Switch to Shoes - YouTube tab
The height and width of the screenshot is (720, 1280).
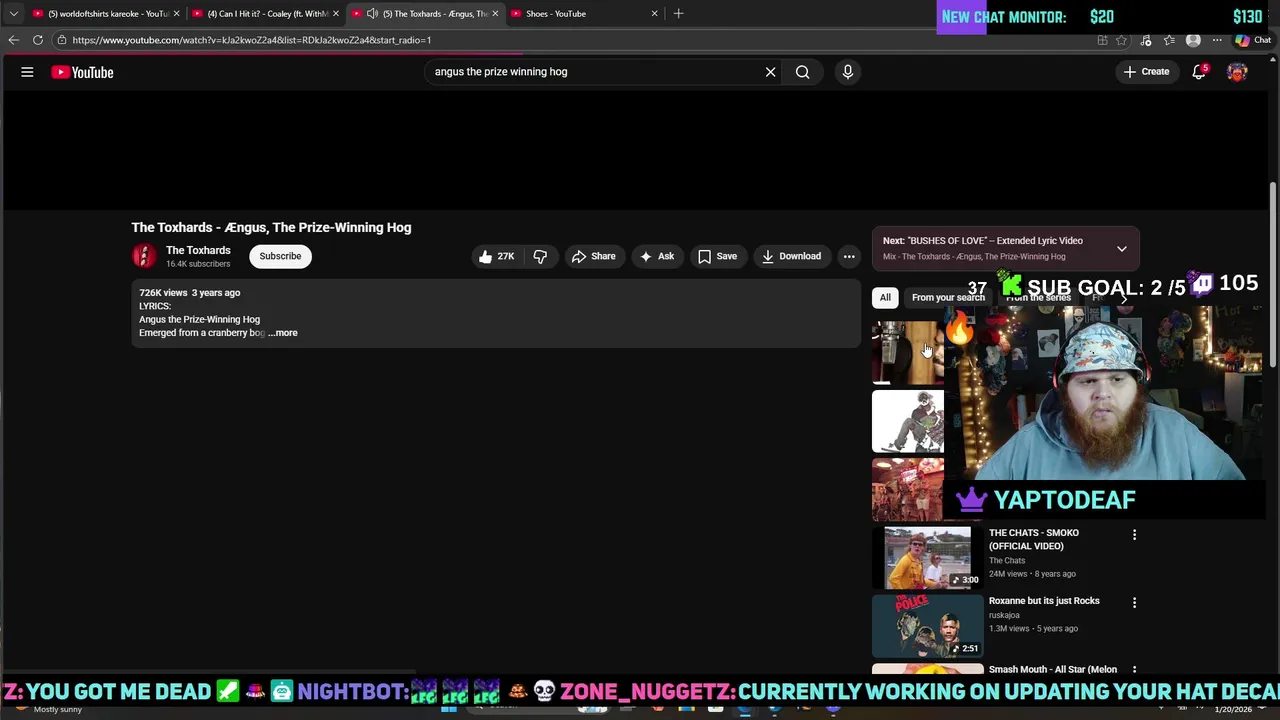pyautogui.click(x=585, y=14)
